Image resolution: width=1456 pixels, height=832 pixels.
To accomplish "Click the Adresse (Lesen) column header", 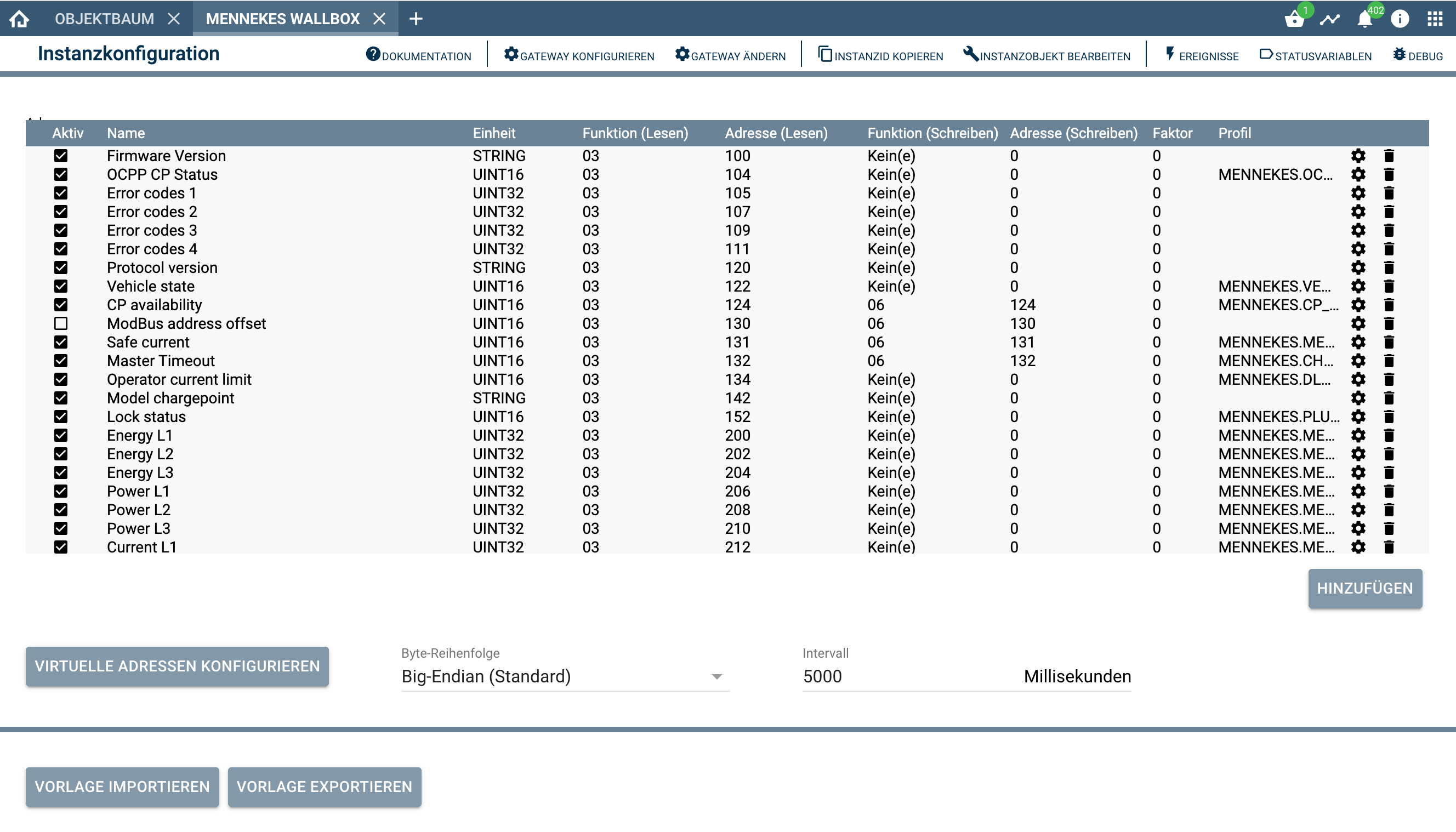I will tap(776, 133).
